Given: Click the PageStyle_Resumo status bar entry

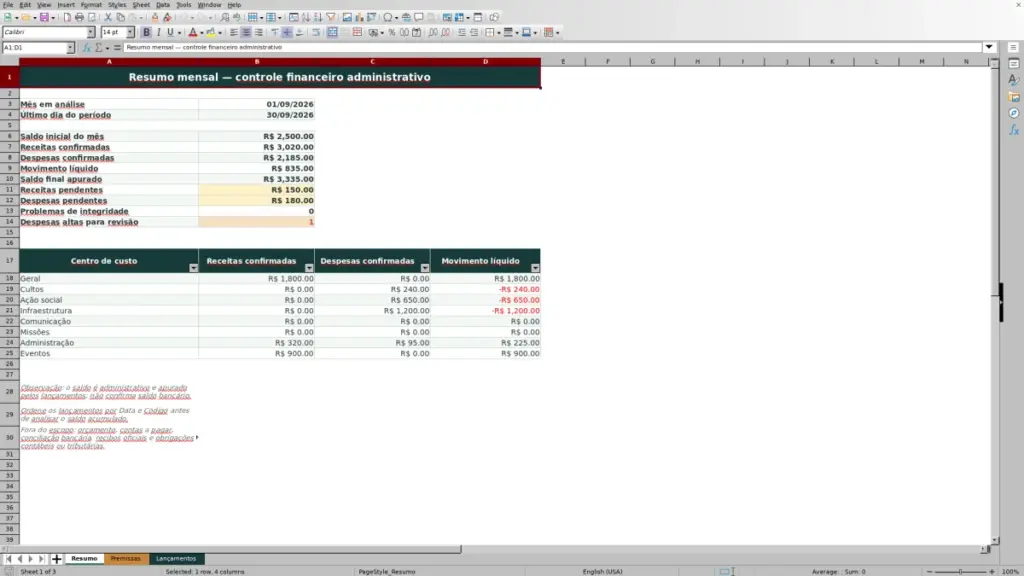Looking at the screenshot, I should 387,572.
